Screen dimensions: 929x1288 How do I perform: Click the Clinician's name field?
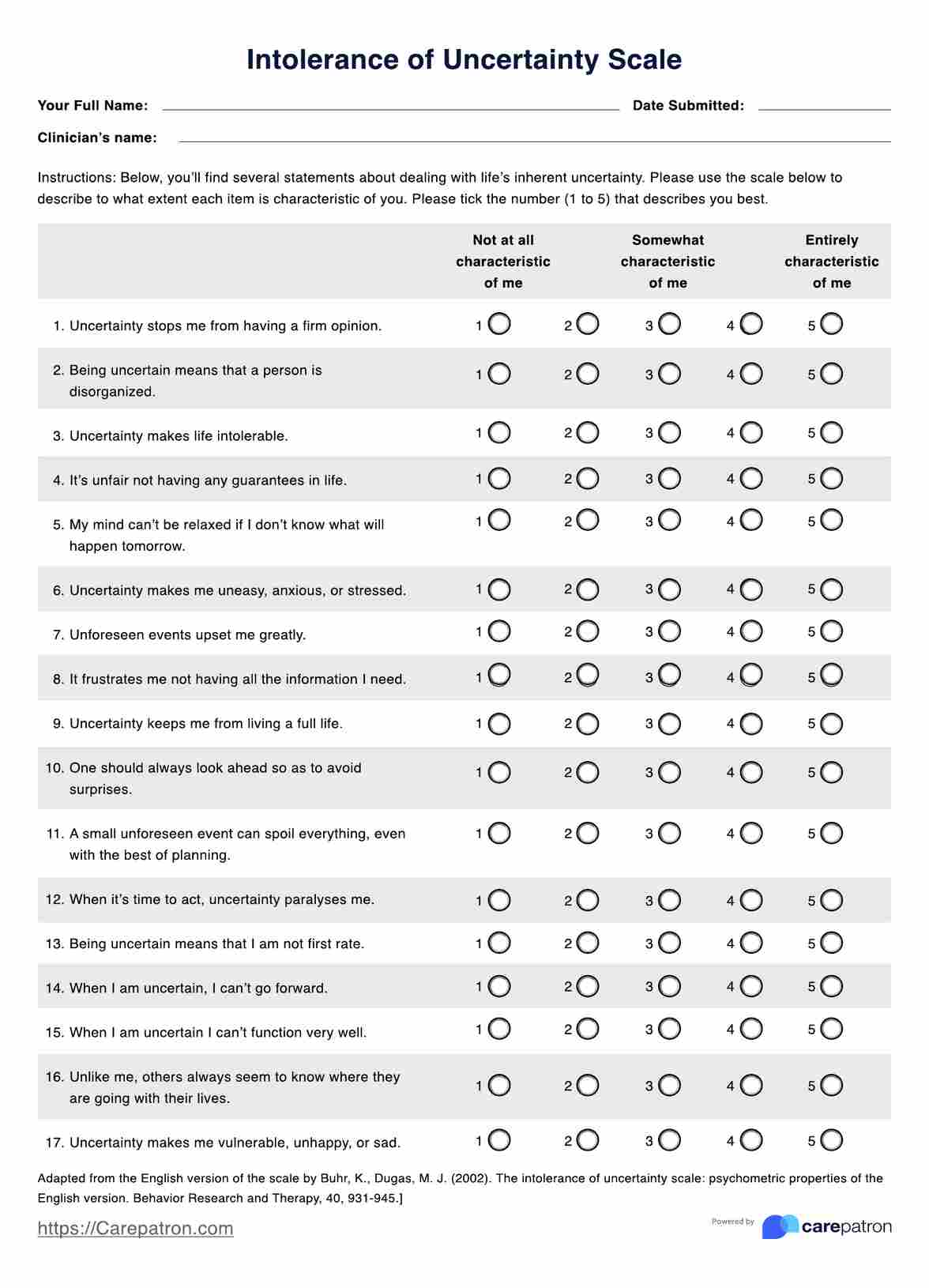pos(534,137)
